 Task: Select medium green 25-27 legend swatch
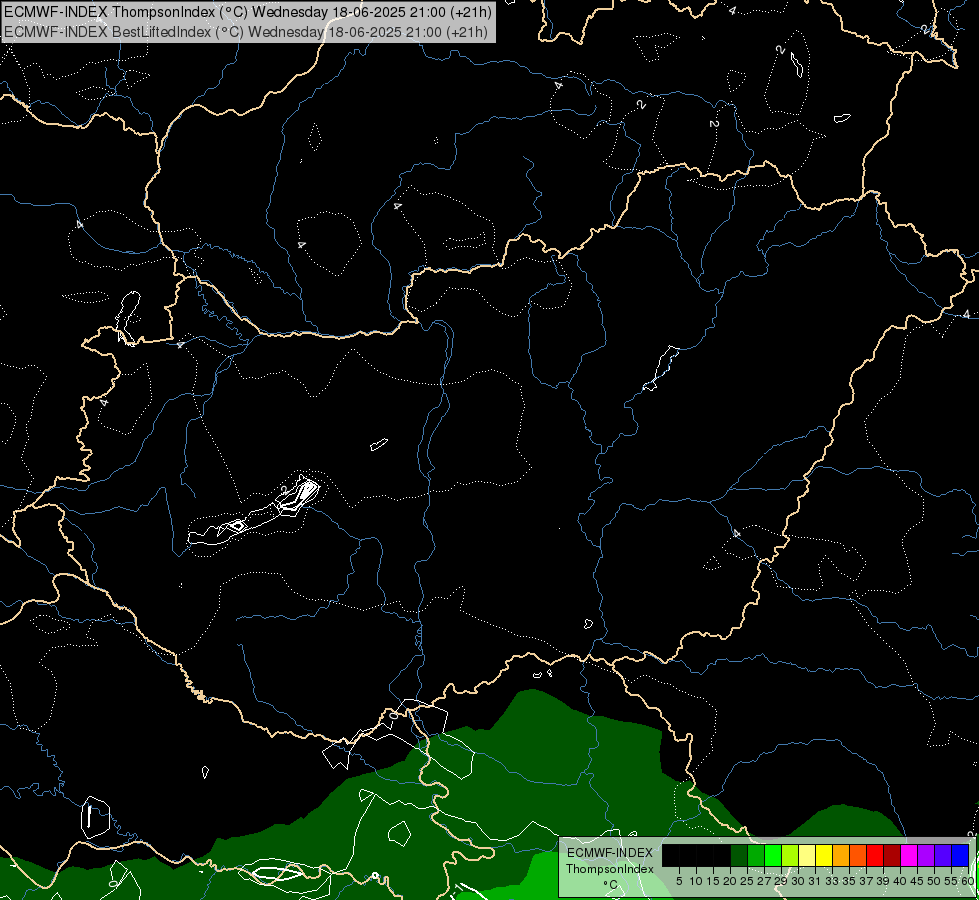(x=756, y=856)
